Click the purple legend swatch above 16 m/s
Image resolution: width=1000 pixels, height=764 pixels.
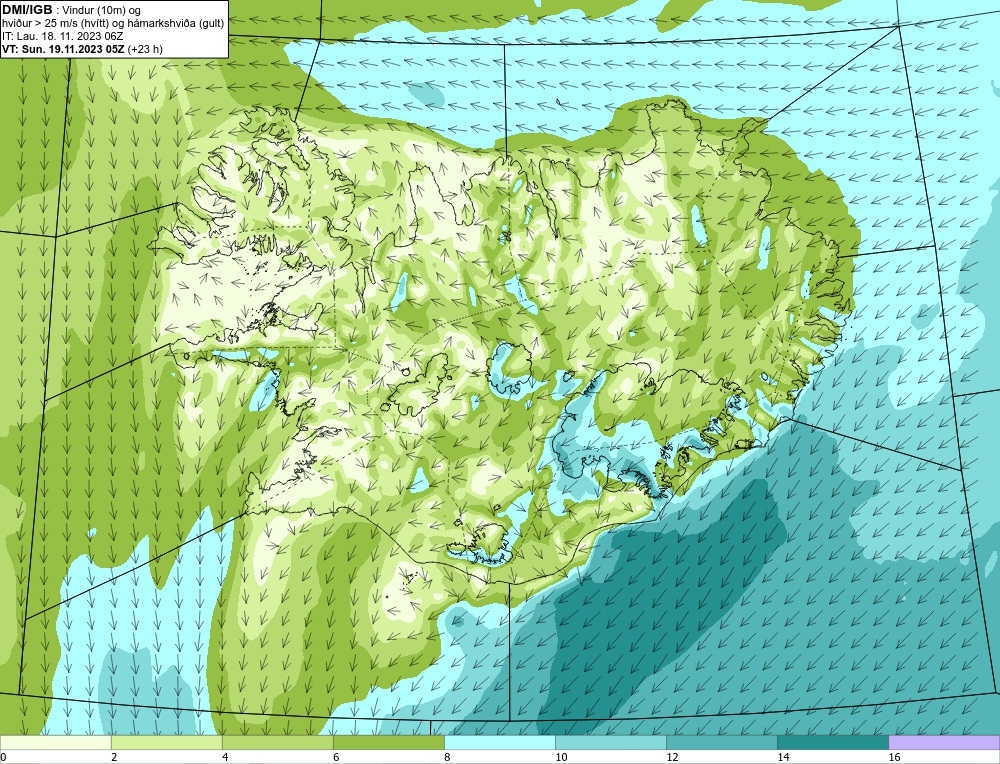944,743
